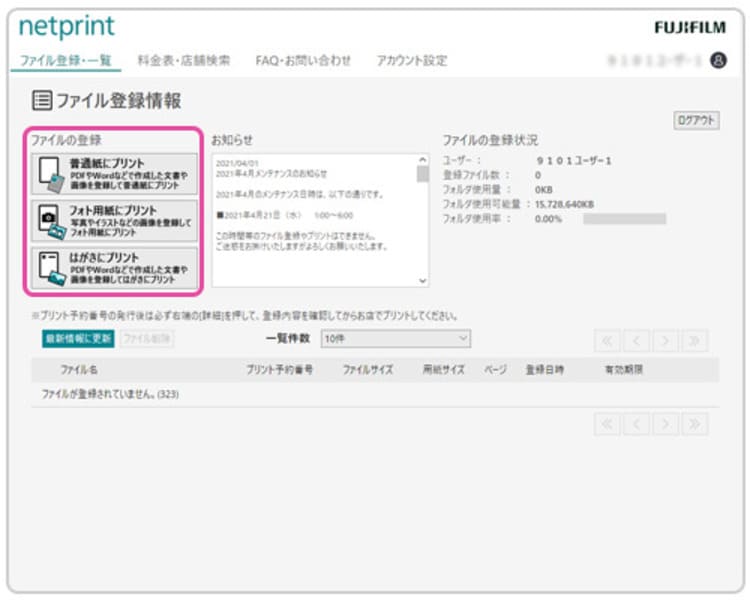Viewport: 750px width, 600px height.
Task: Click the photo paper camera icon
Action: (51, 222)
